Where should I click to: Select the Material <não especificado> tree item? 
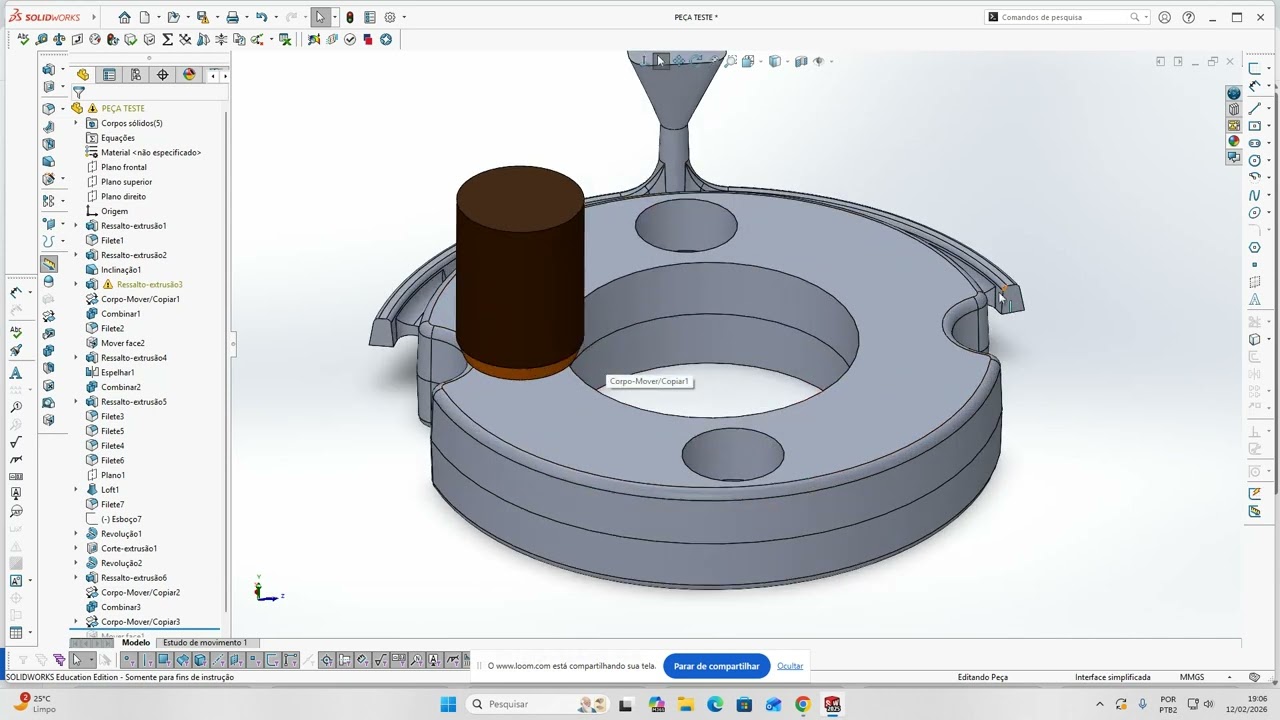tap(151, 152)
